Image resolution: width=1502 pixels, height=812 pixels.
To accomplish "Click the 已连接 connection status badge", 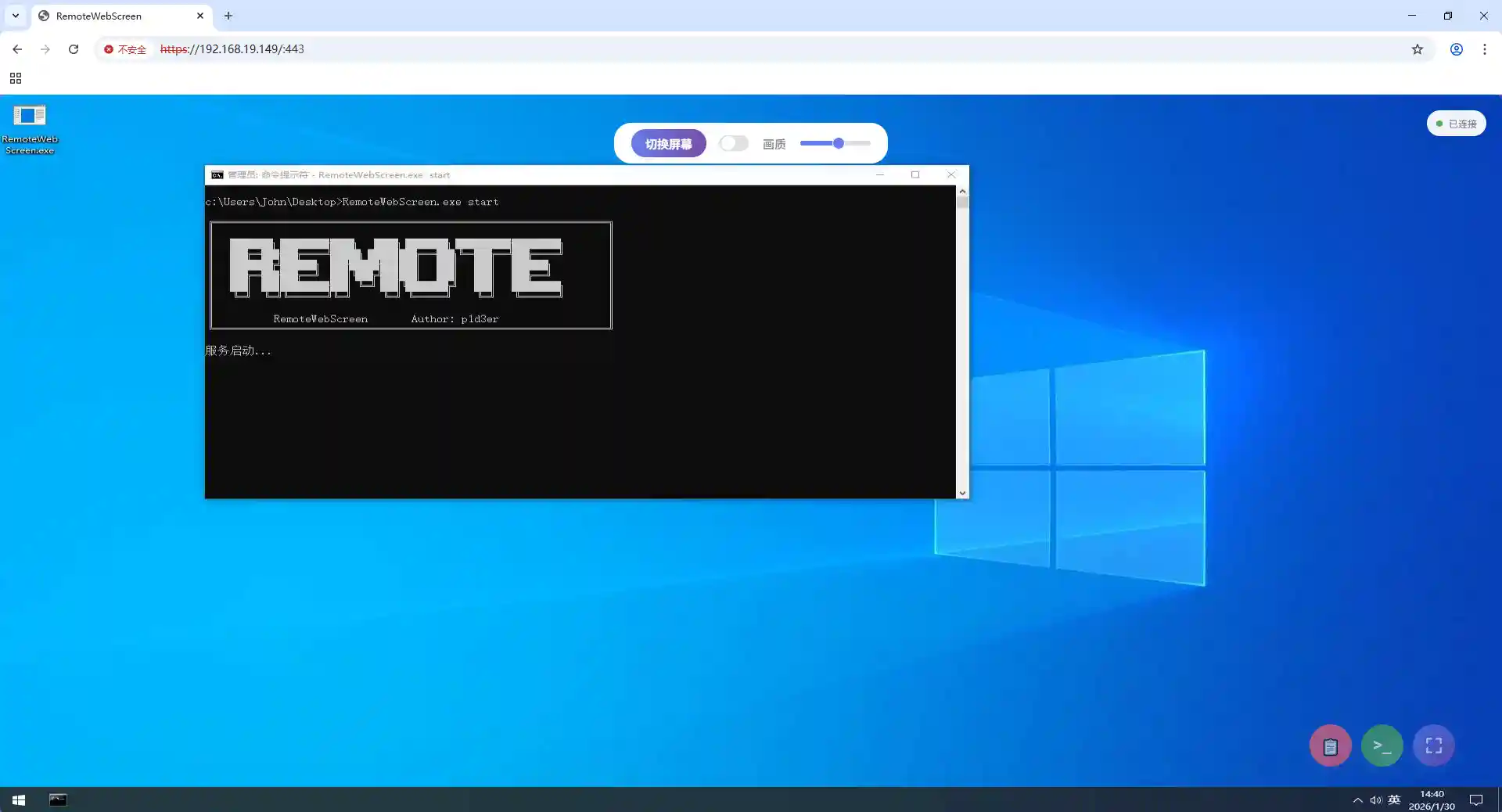I will click(x=1456, y=124).
